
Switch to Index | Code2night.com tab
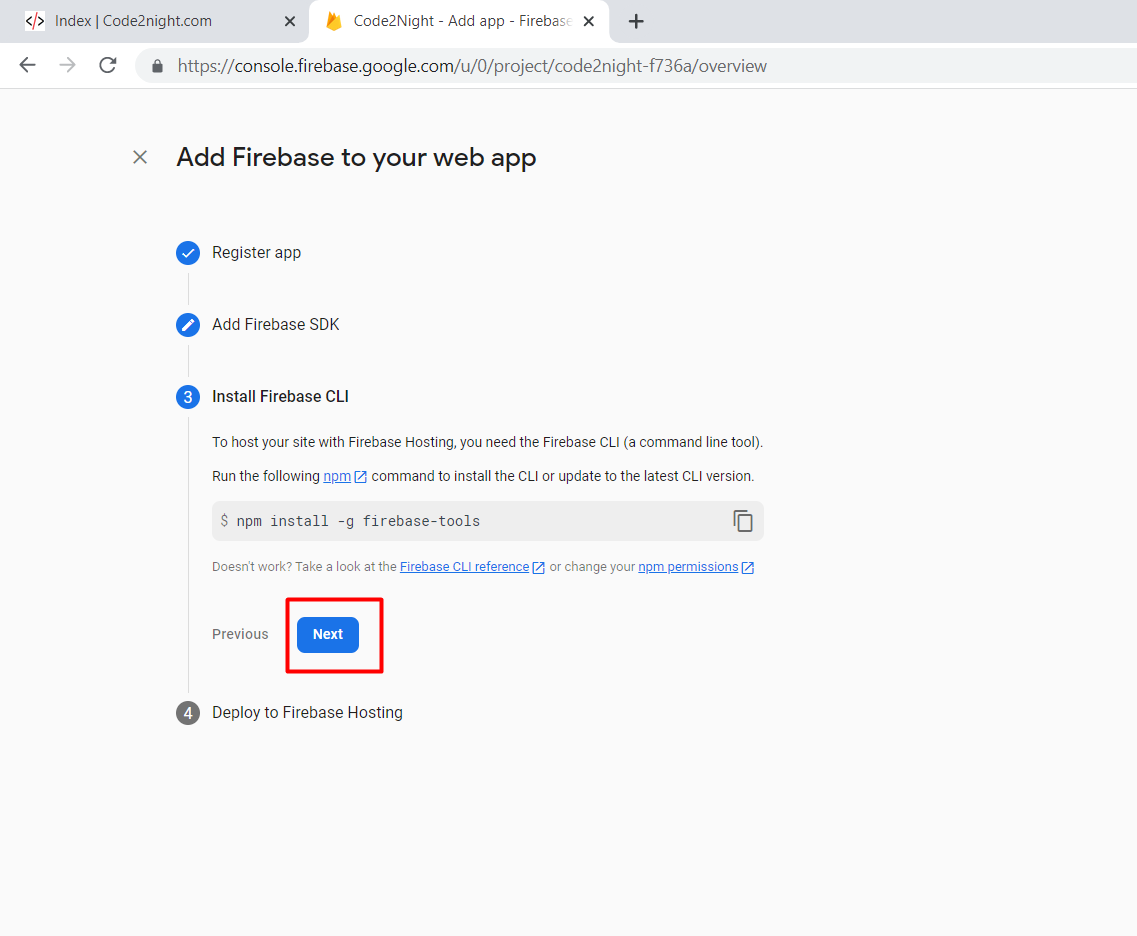click(x=133, y=21)
